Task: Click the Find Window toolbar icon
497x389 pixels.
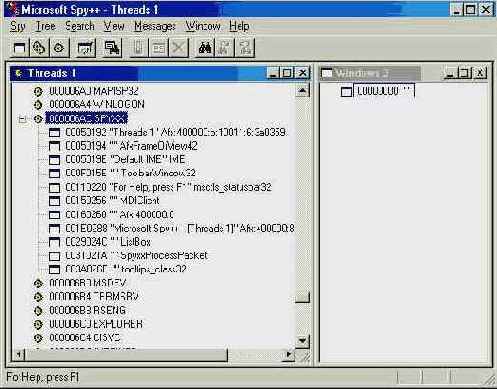Action: [112, 48]
